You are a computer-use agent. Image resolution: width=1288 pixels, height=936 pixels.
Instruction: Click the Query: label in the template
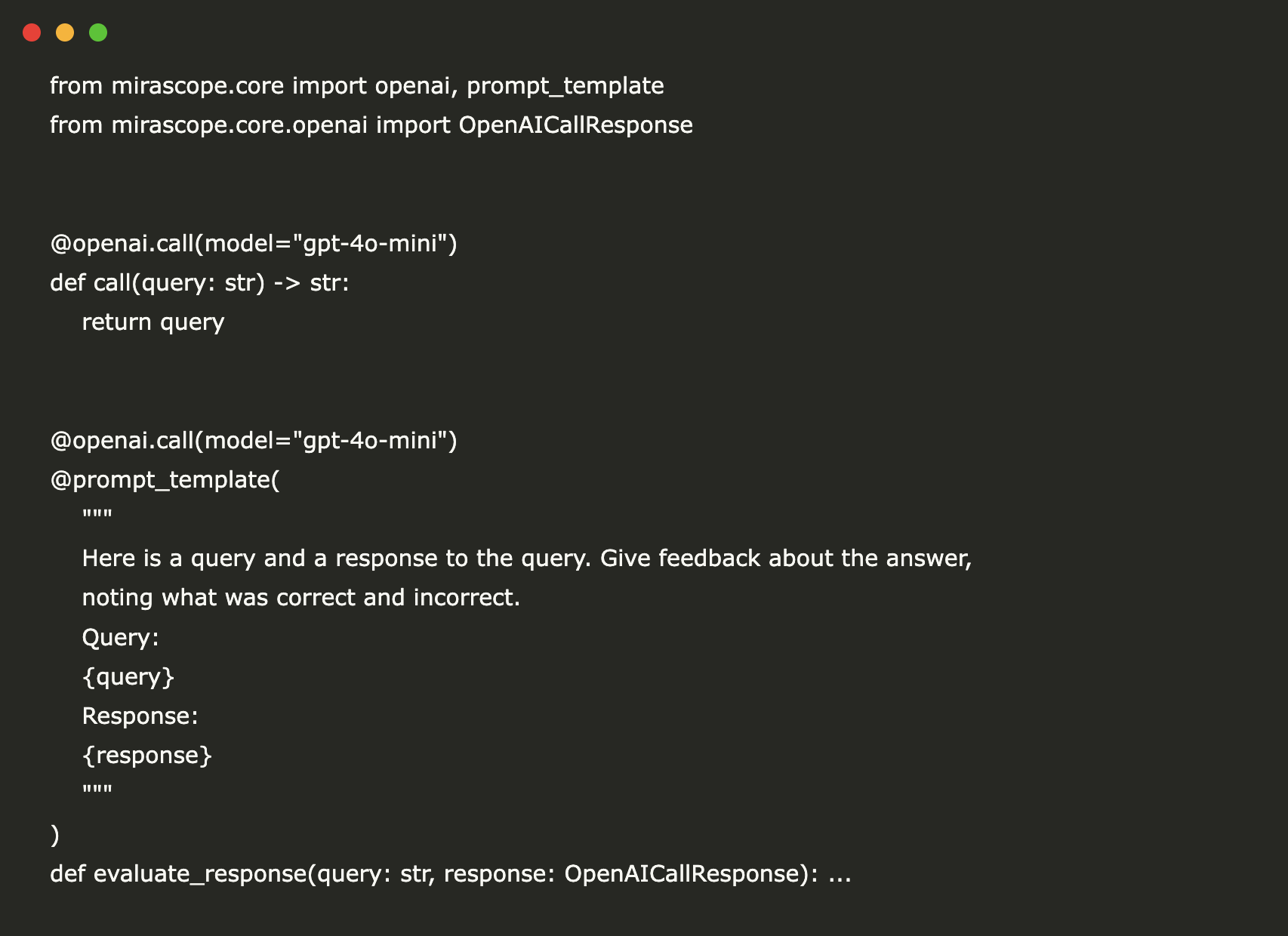(120, 638)
